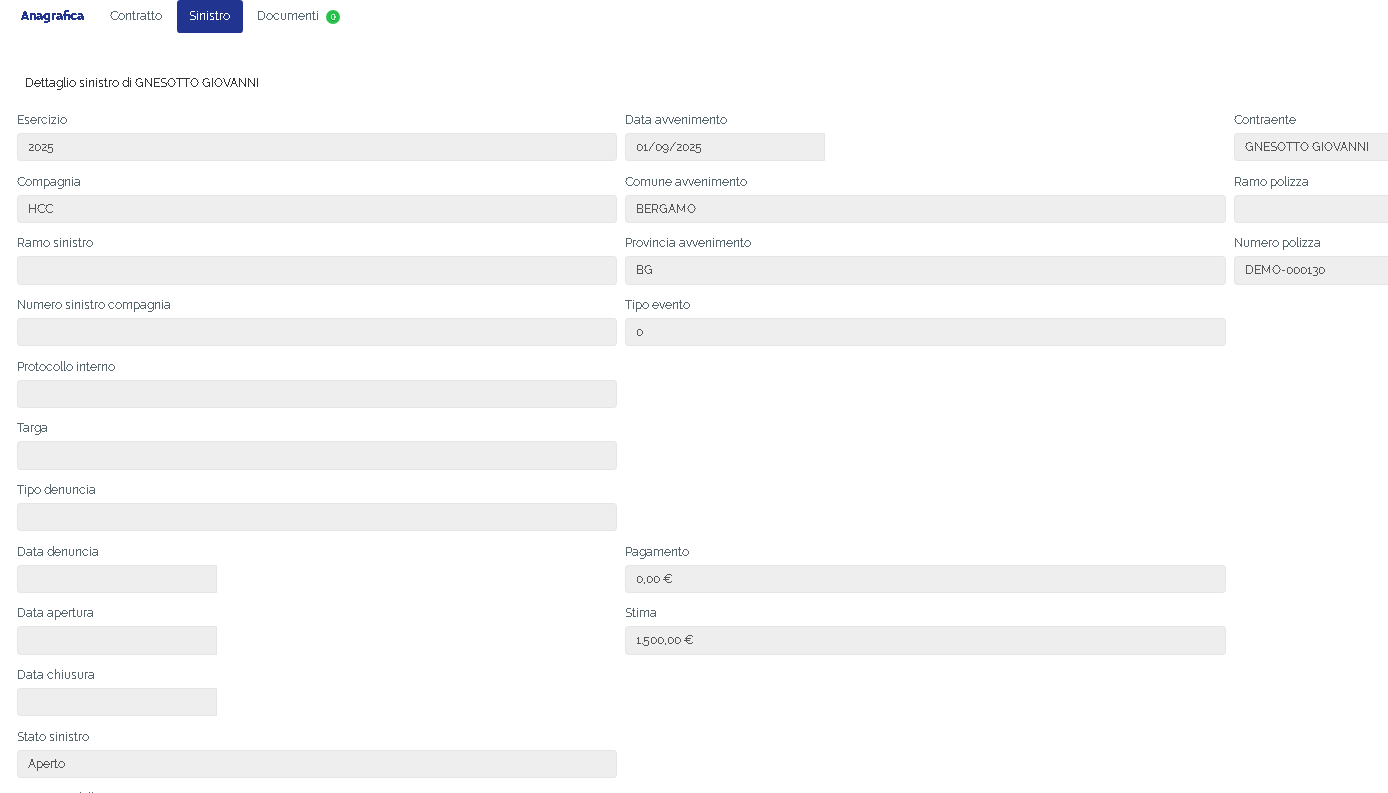Click the Esercizio field showing 2025
This screenshot has height=793, width=1388.
(316, 147)
